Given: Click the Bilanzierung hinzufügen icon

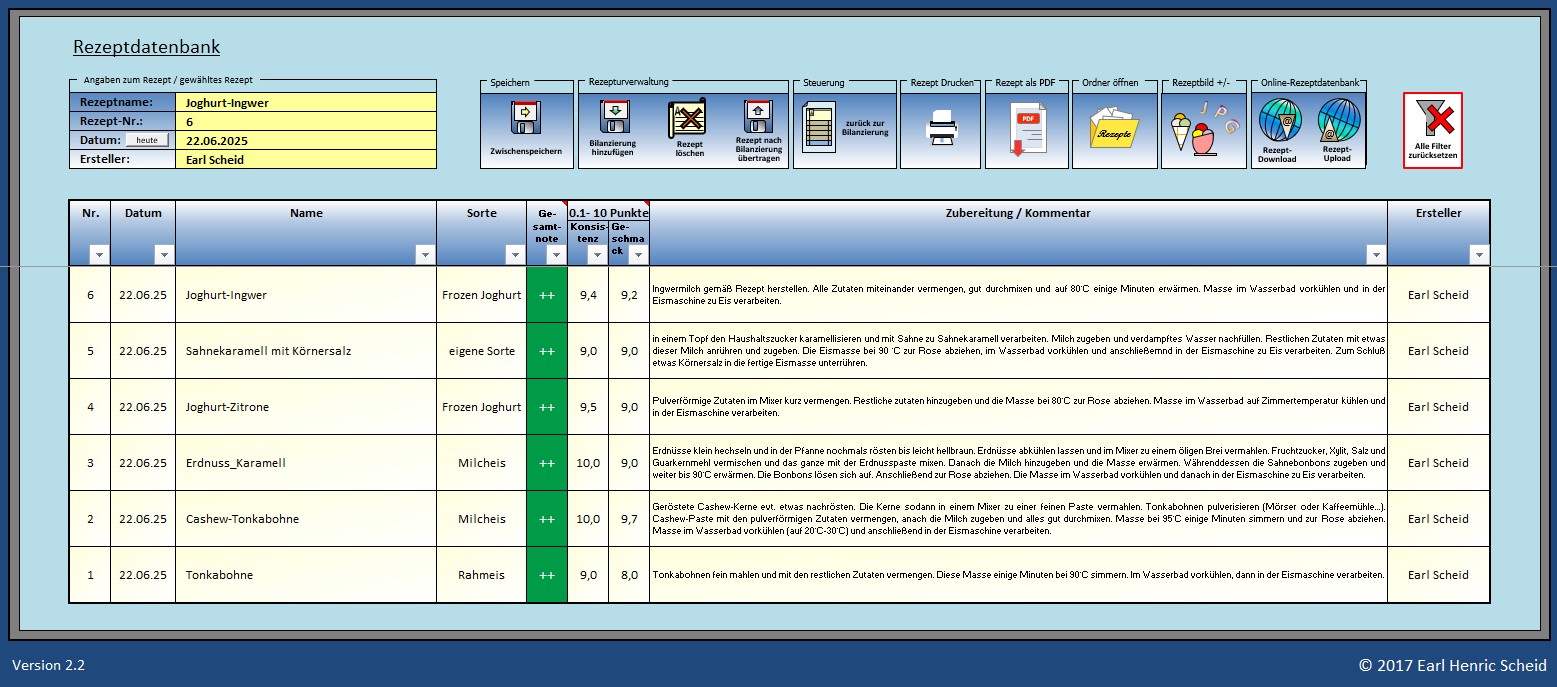Looking at the screenshot, I should [613, 120].
